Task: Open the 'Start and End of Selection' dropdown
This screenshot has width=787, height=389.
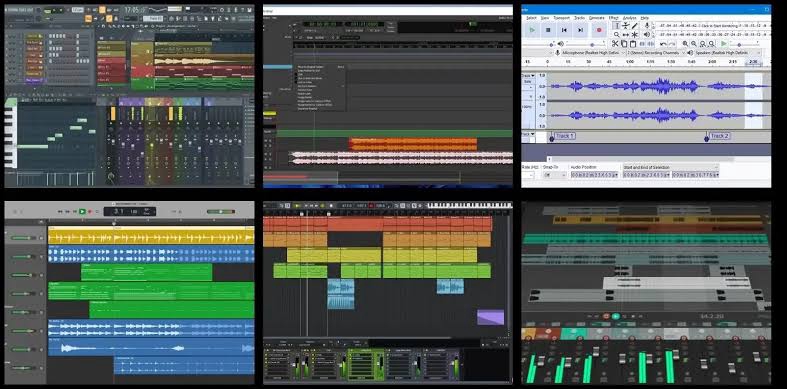Action: 671,167
